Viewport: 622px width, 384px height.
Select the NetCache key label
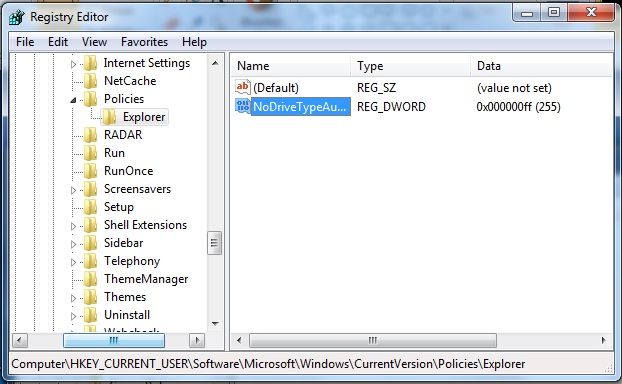[x=130, y=81]
